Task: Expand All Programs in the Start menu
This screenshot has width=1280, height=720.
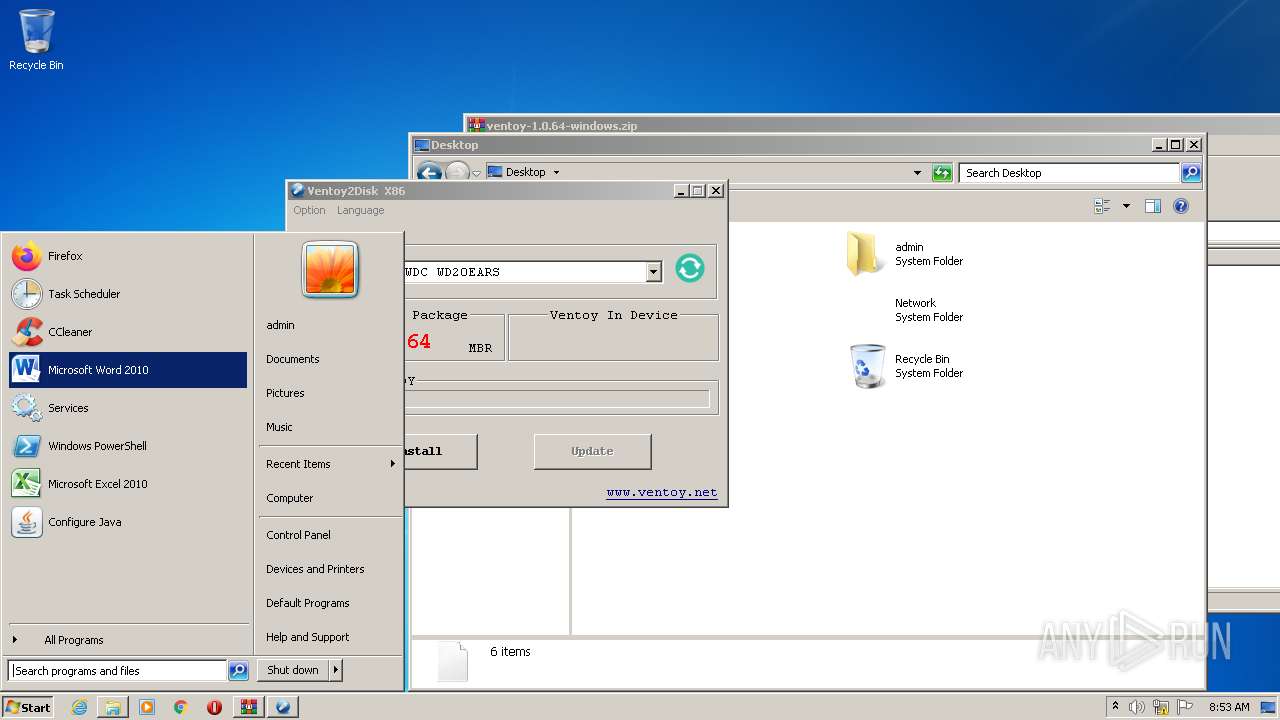Action: click(x=128, y=640)
